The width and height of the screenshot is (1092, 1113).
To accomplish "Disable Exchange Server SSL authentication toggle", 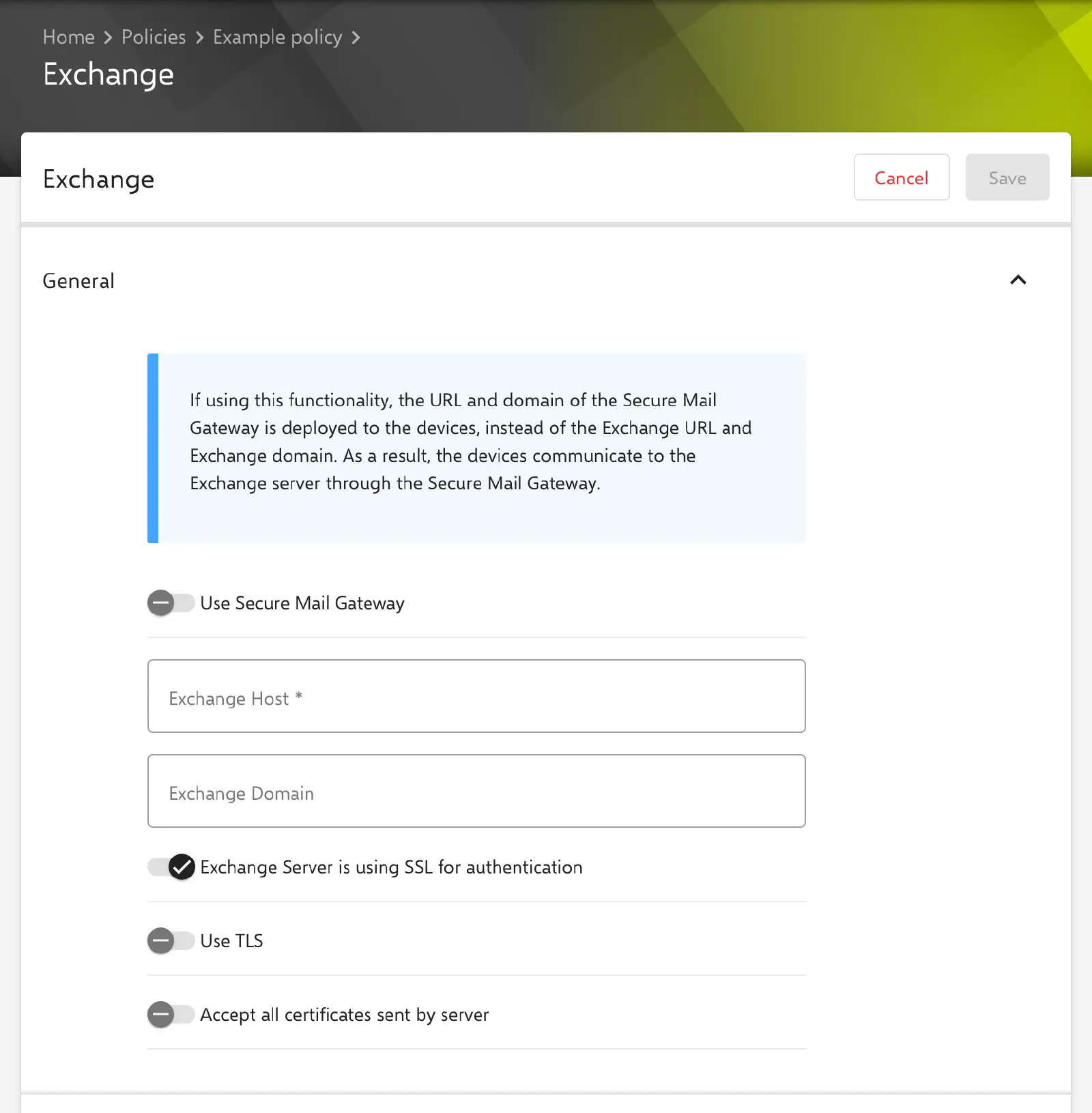I will (171, 867).
